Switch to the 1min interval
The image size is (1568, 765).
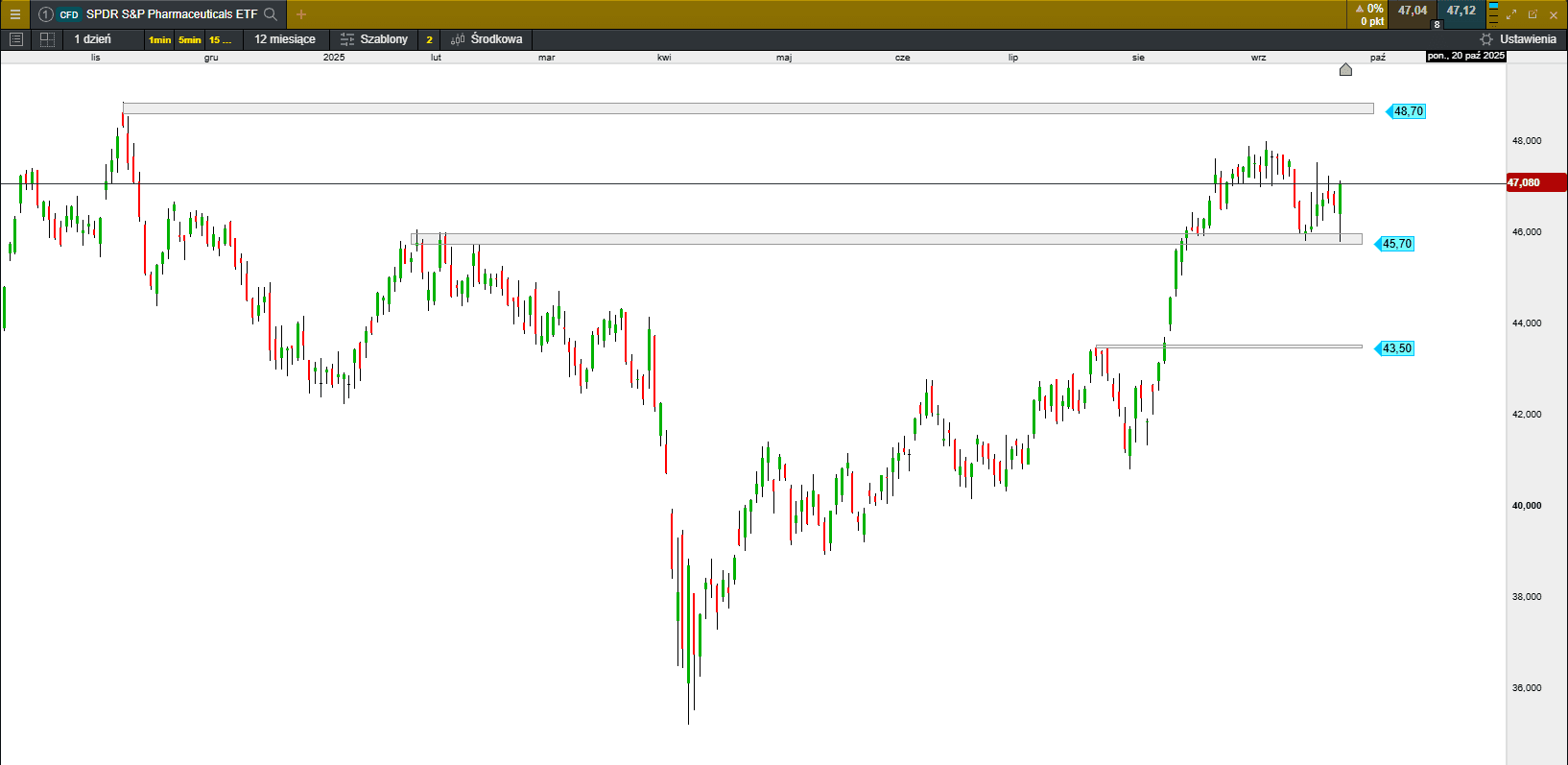click(x=159, y=40)
